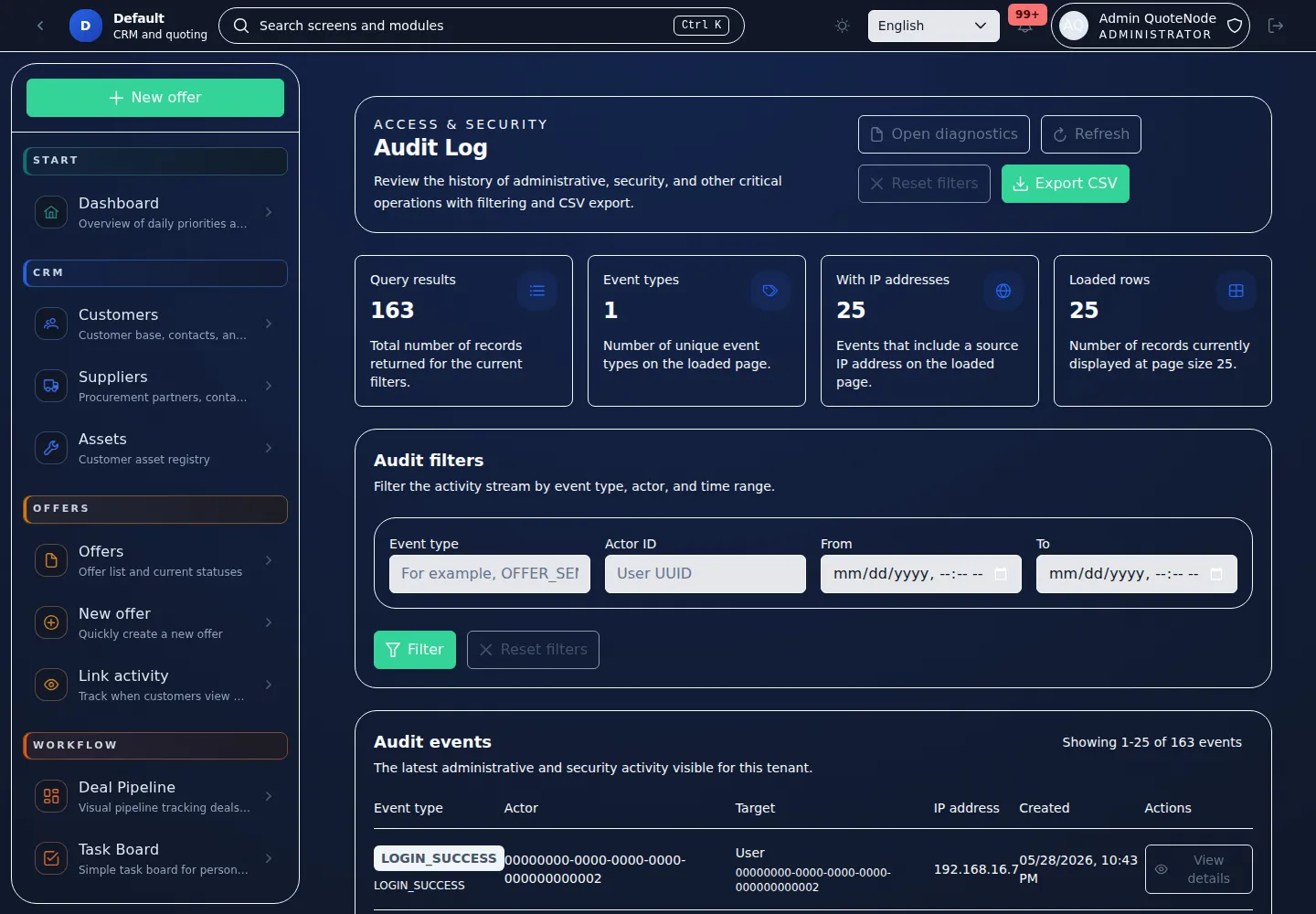Click LOGIN_SUCCESS event badge
This screenshot has height=914, width=1316.
coord(439,858)
